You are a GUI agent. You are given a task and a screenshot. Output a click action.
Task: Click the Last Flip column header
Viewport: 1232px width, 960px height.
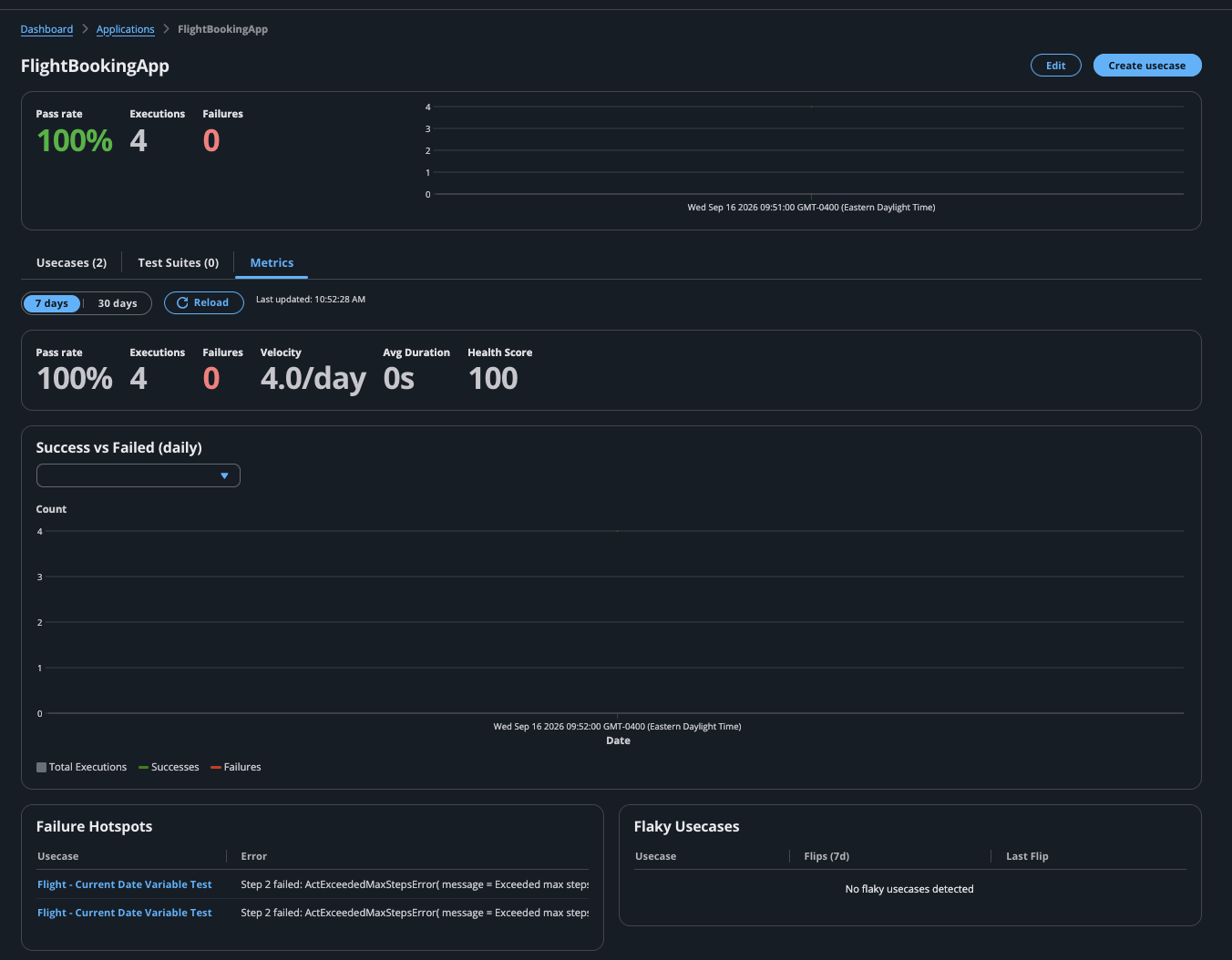pos(1027,856)
